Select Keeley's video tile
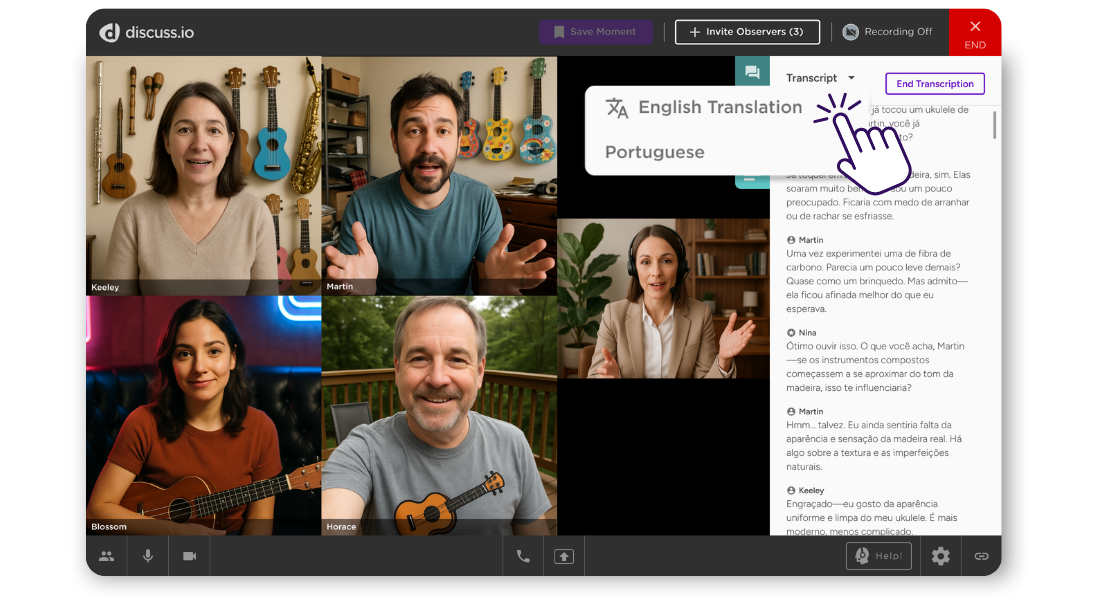 click(203, 175)
